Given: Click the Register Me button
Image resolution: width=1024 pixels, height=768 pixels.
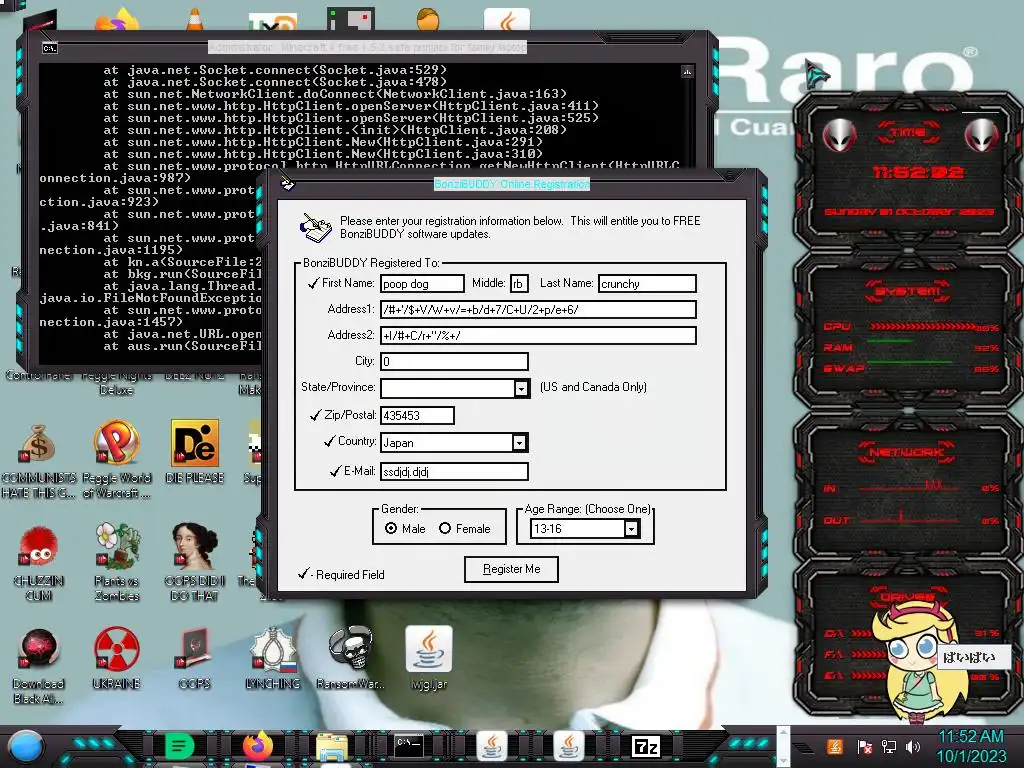Looking at the screenshot, I should click(511, 569).
